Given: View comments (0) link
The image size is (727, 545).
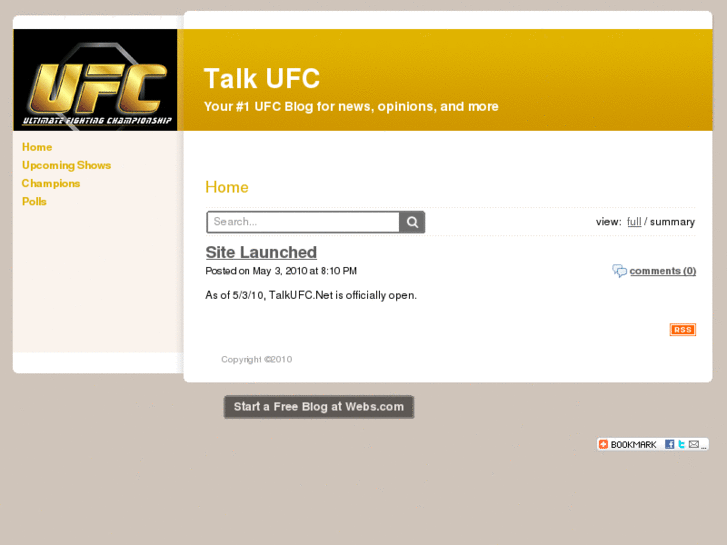Looking at the screenshot, I should 663,271.
